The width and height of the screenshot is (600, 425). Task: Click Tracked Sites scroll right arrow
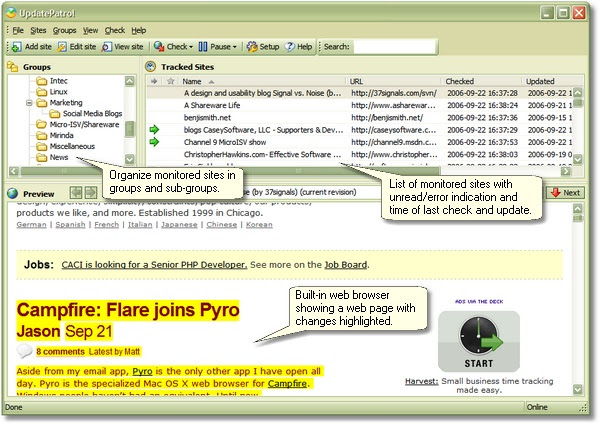566,171
